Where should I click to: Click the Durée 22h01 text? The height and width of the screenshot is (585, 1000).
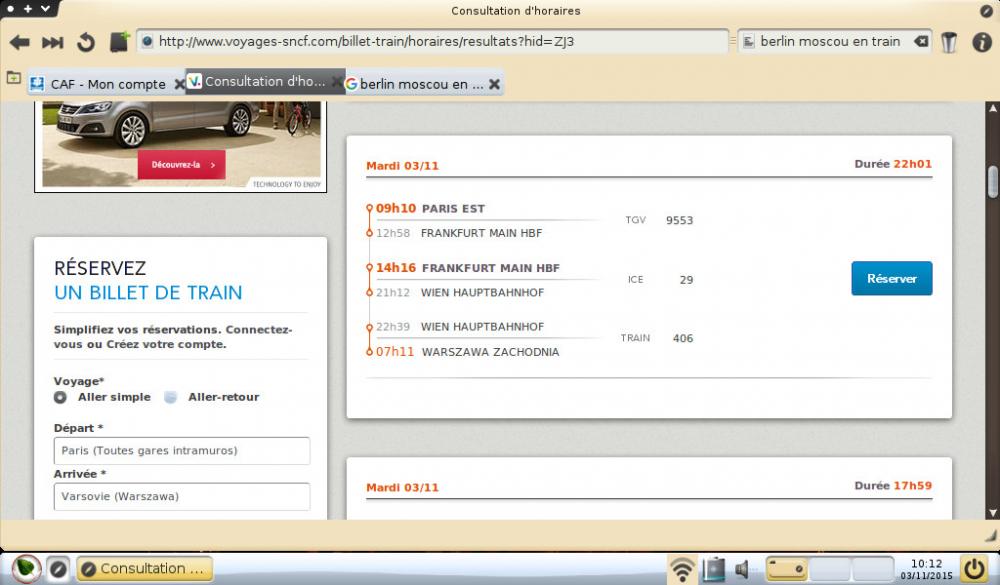click(x=893, y=164)
